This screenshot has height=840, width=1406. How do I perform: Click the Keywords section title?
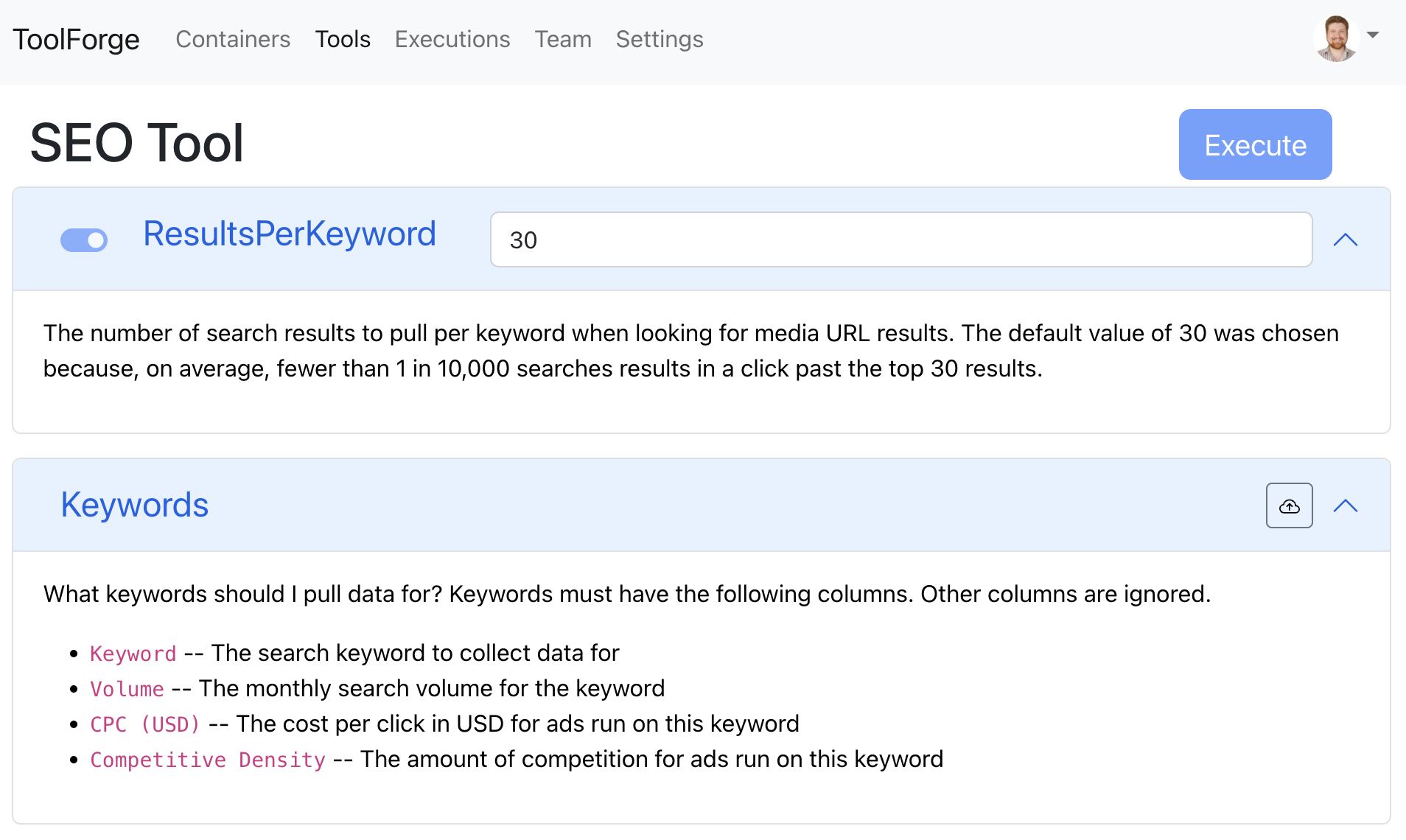tap(135, 505)
